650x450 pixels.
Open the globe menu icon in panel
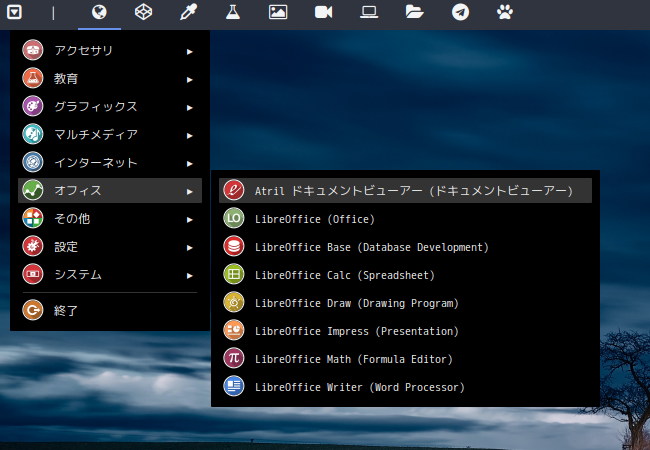click(99, 12)
